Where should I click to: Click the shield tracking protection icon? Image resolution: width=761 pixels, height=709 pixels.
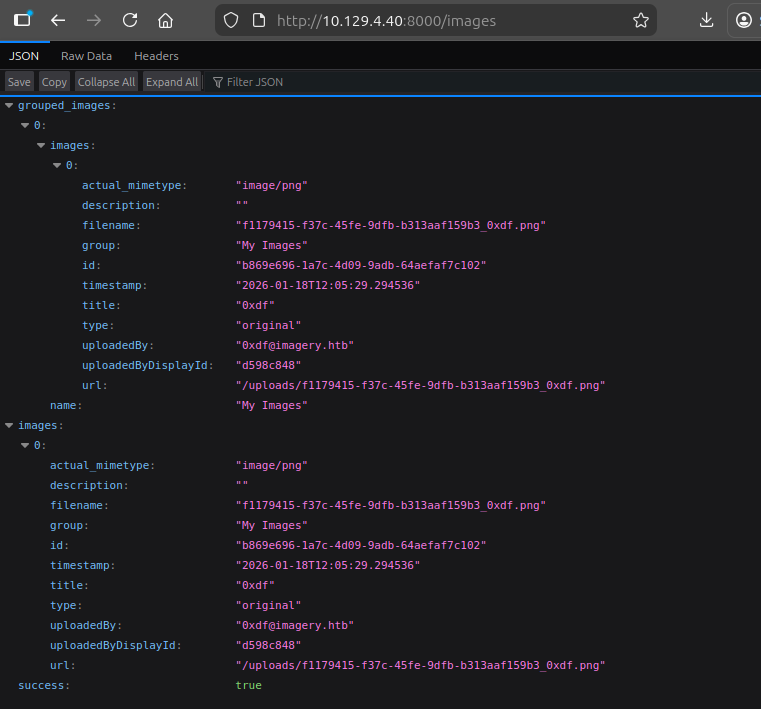click(231, 20)
